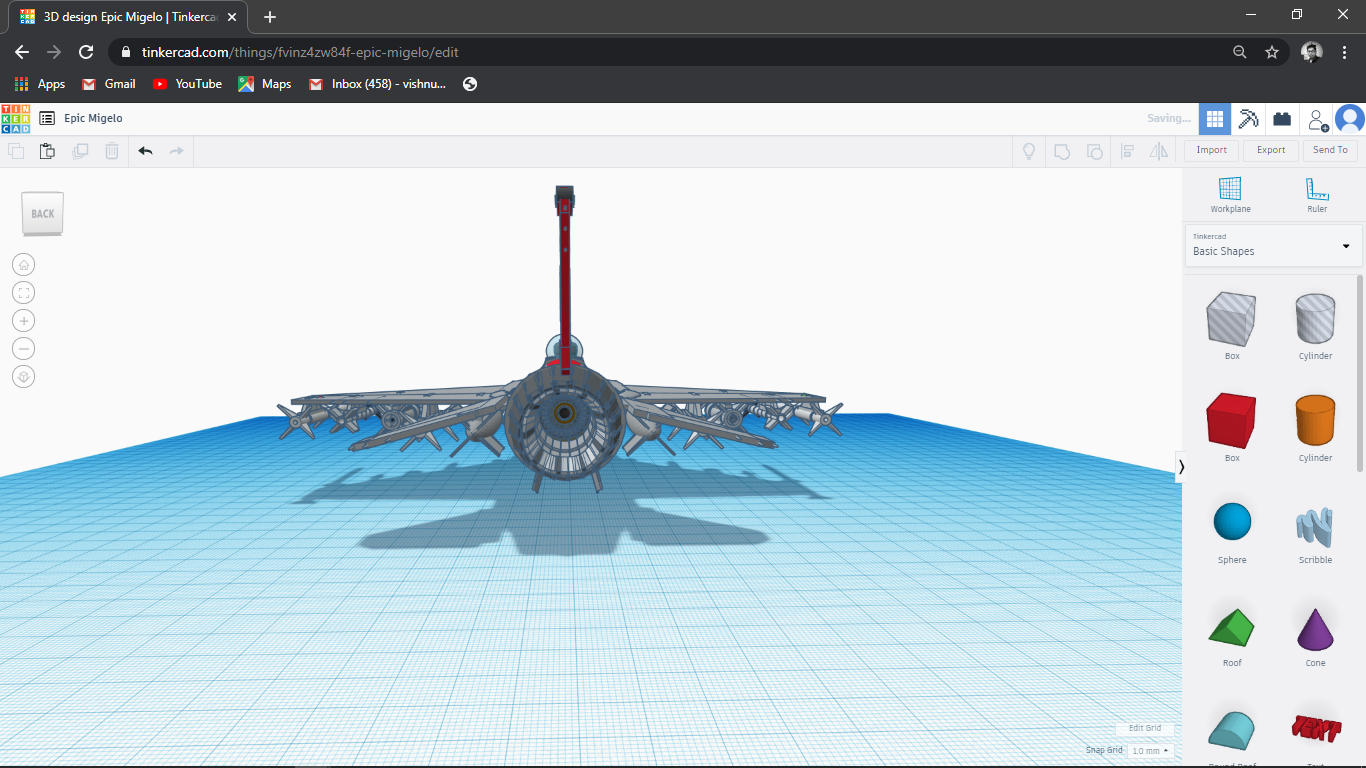Click the Export button
The width and height of the screenshot is (1366, 768).
coord(1270,150)
